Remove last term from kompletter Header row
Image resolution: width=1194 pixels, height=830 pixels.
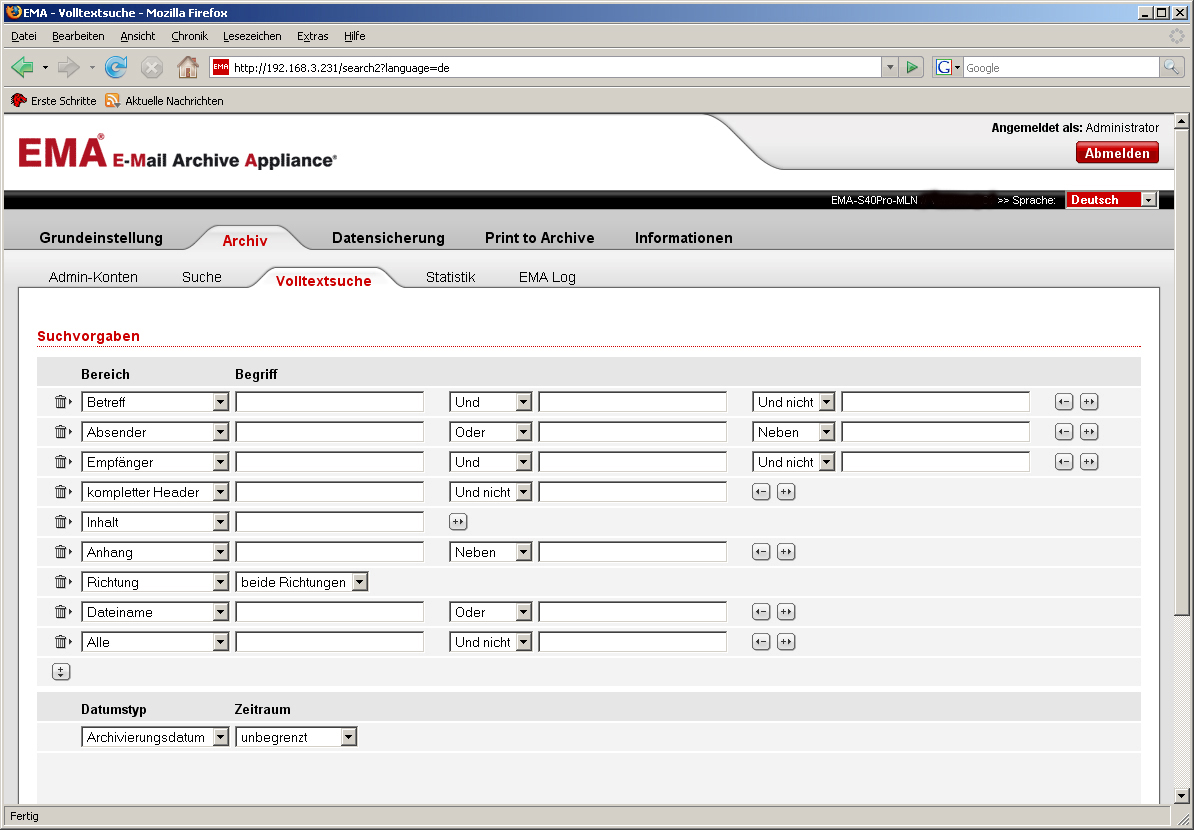pyautogui.click(x=761, y=492)
